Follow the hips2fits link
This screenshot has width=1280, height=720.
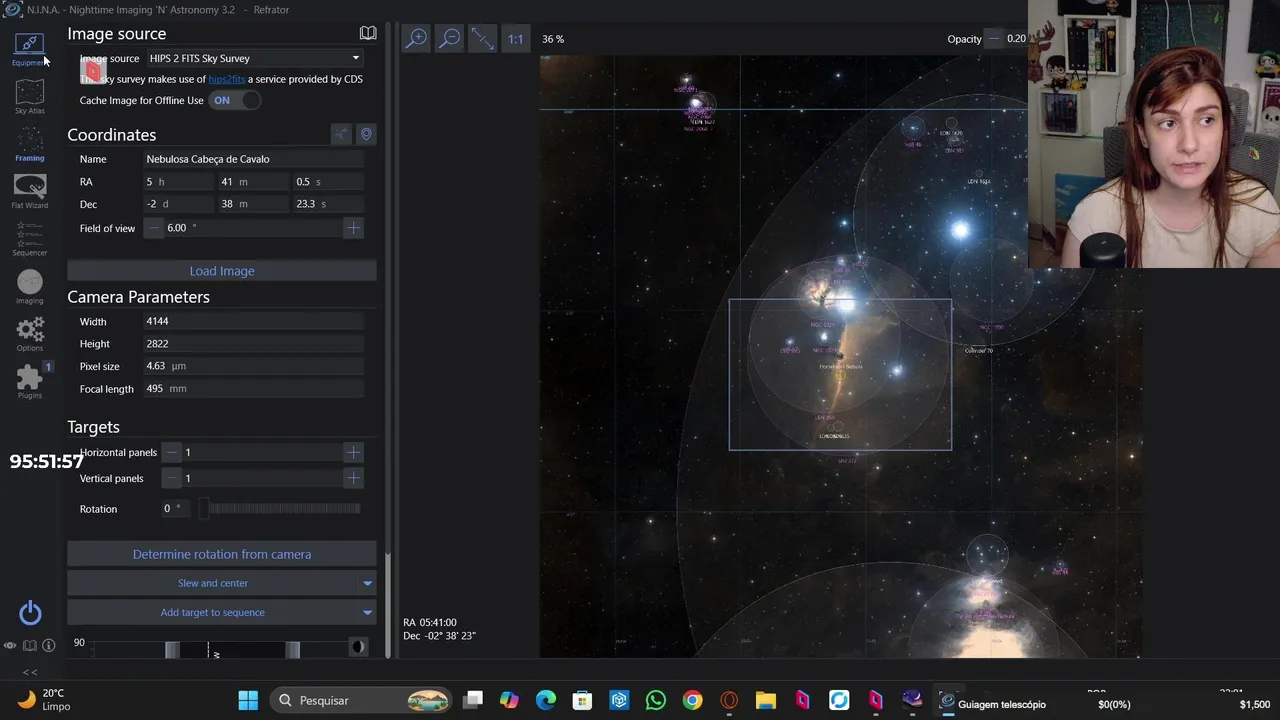pyautogui.click(x=227, y=79)
